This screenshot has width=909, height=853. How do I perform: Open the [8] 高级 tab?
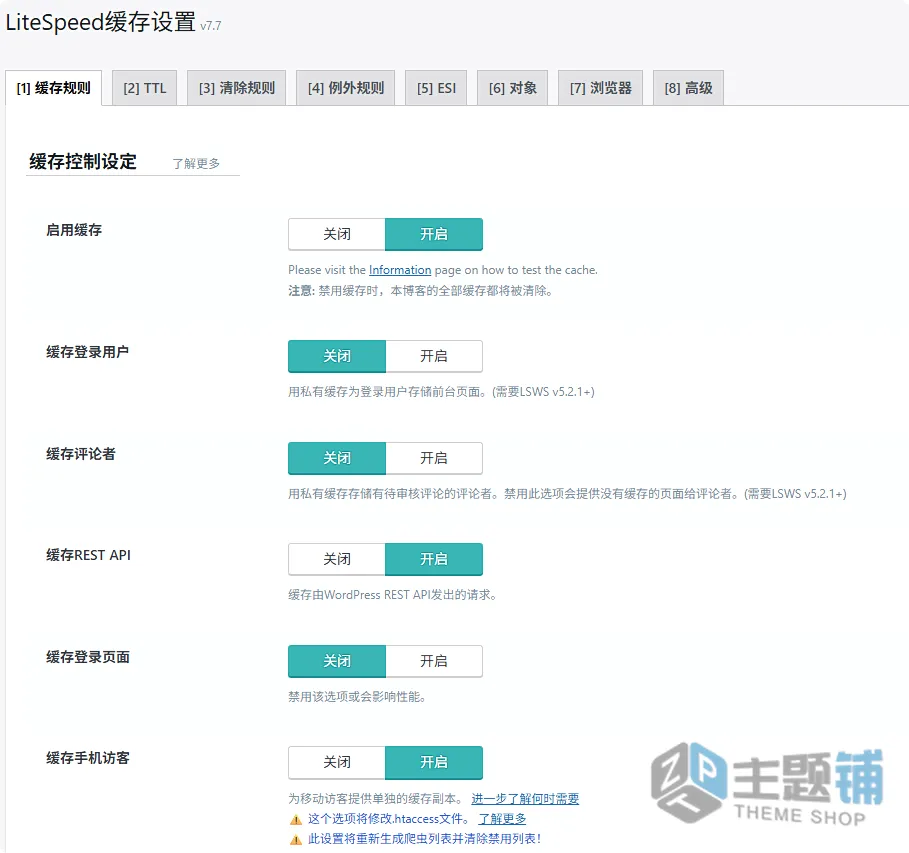click(x=688, y=88)
